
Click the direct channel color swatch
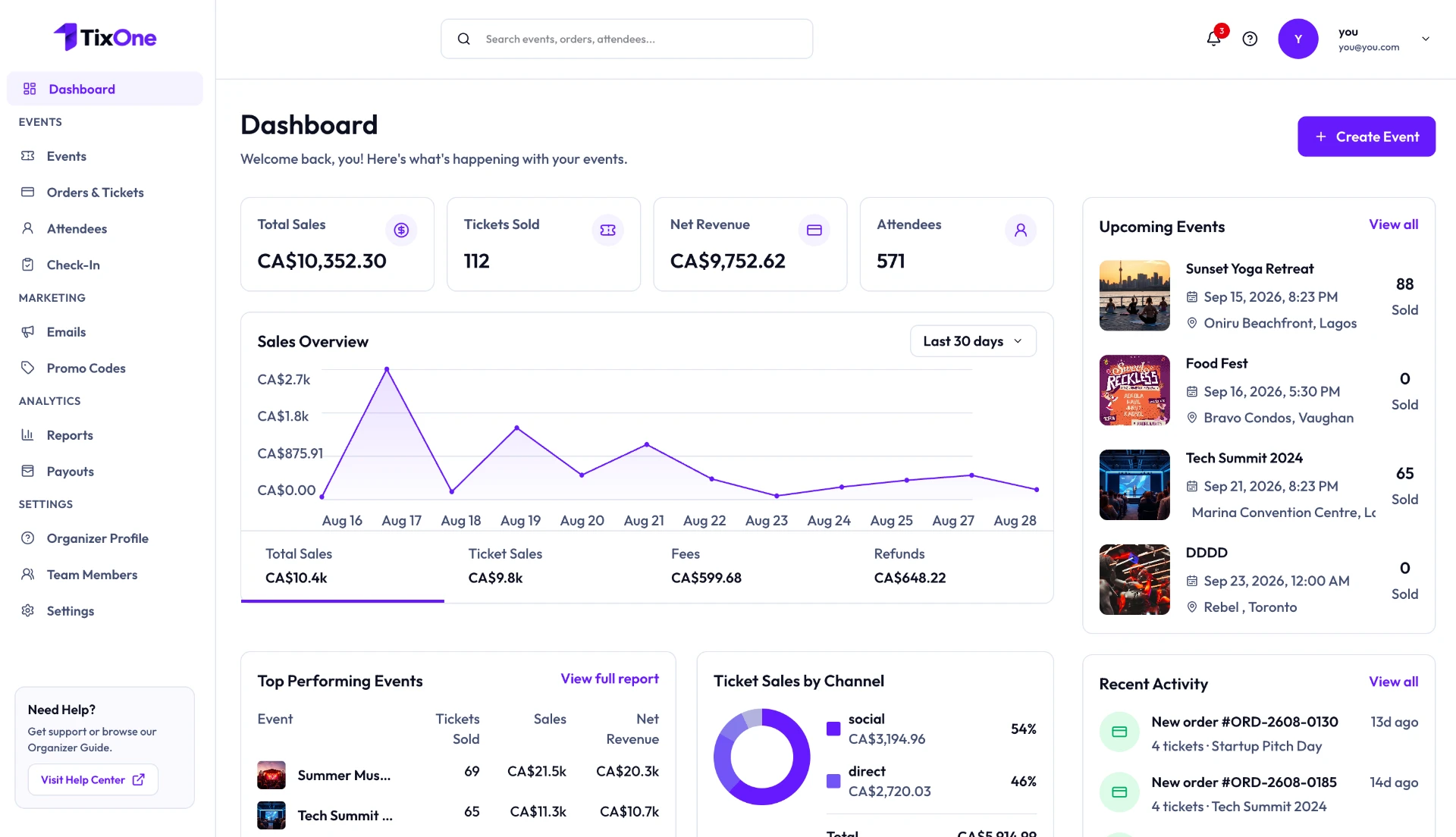click(x=833, y=781)
